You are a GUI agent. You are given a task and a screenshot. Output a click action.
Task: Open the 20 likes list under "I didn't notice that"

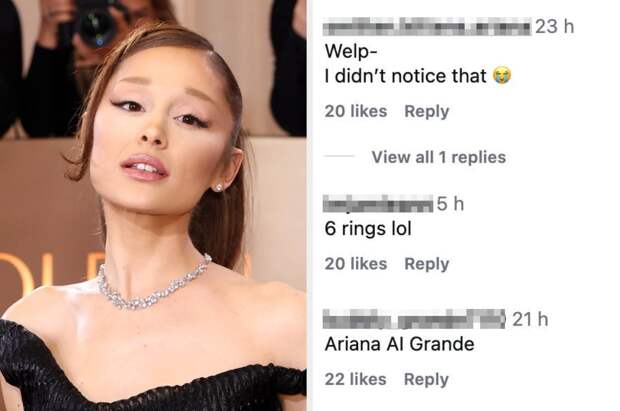pyautogui.click(x=356, y=111)
